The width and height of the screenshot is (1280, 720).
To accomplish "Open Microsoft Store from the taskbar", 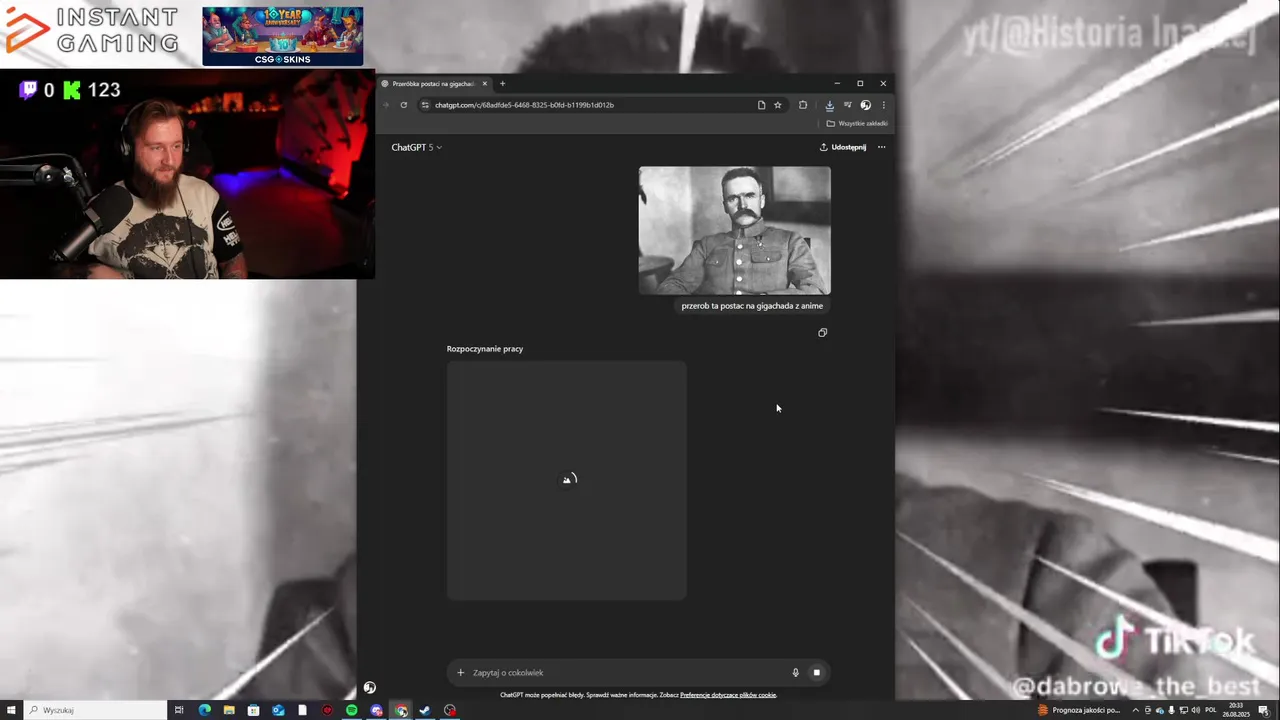I will [x=254, y=710].
